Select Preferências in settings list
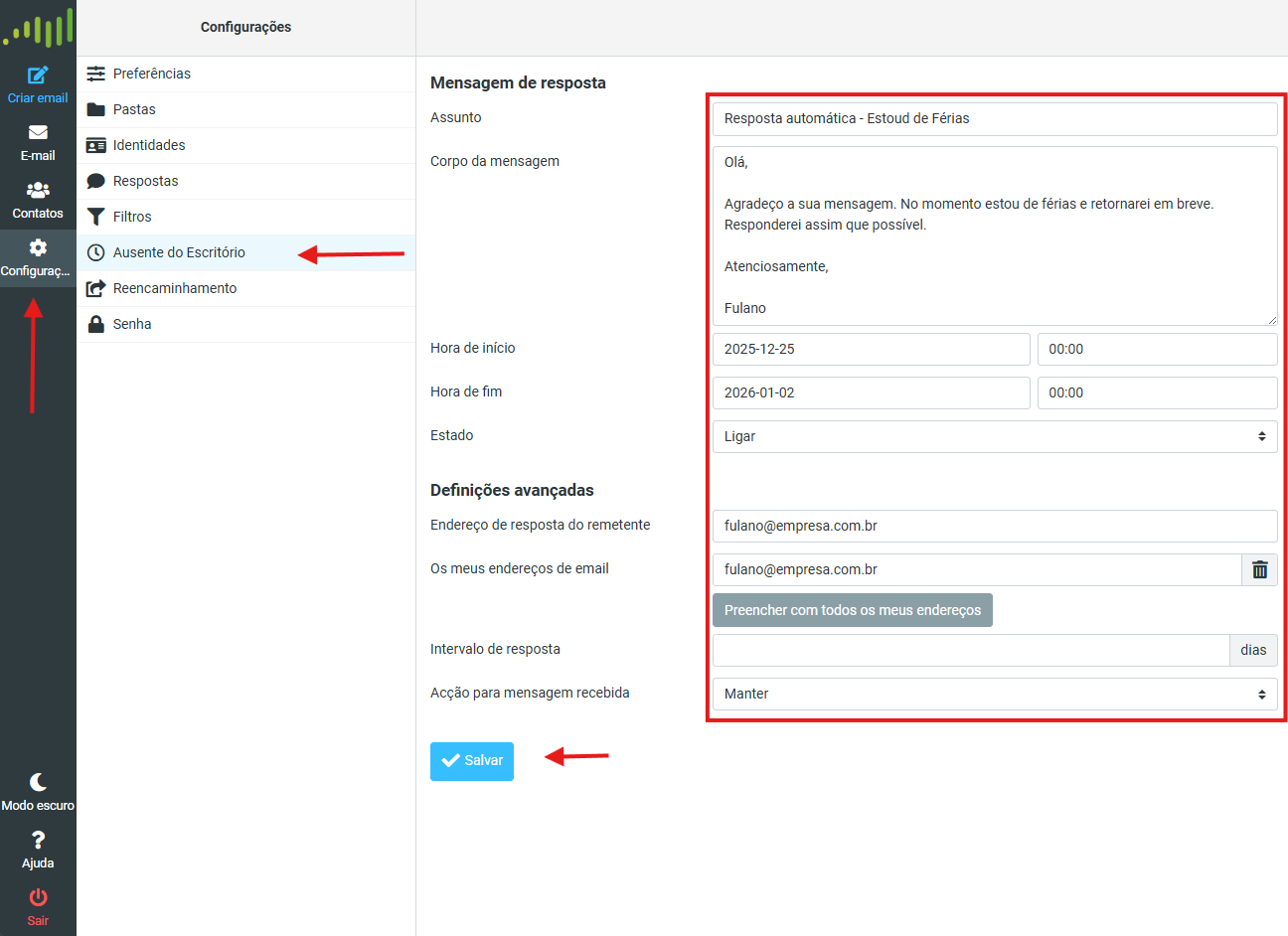Screen dimensions: 1288x936 151,74
